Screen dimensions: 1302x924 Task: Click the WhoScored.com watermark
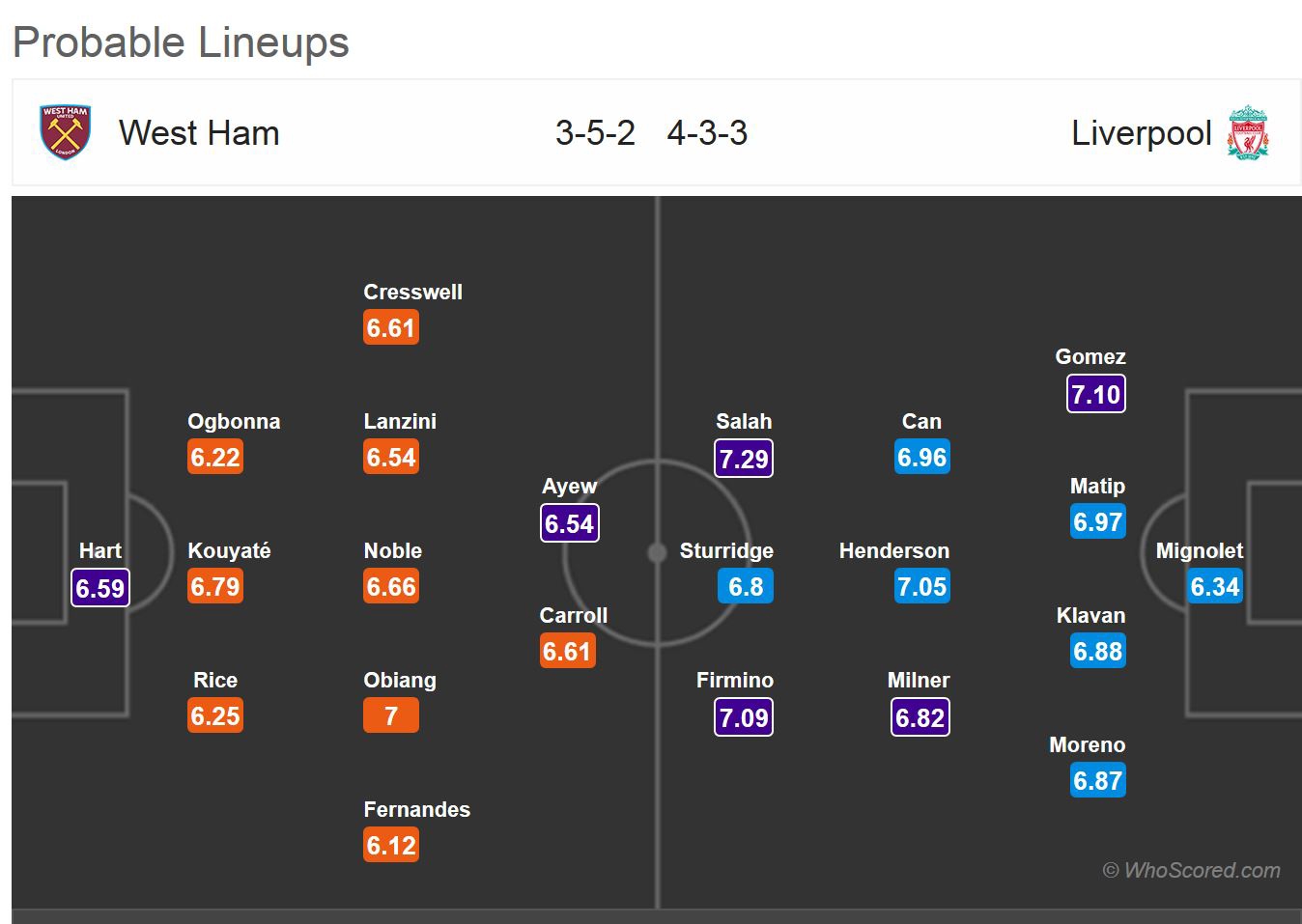click(x=1192, y=870)
